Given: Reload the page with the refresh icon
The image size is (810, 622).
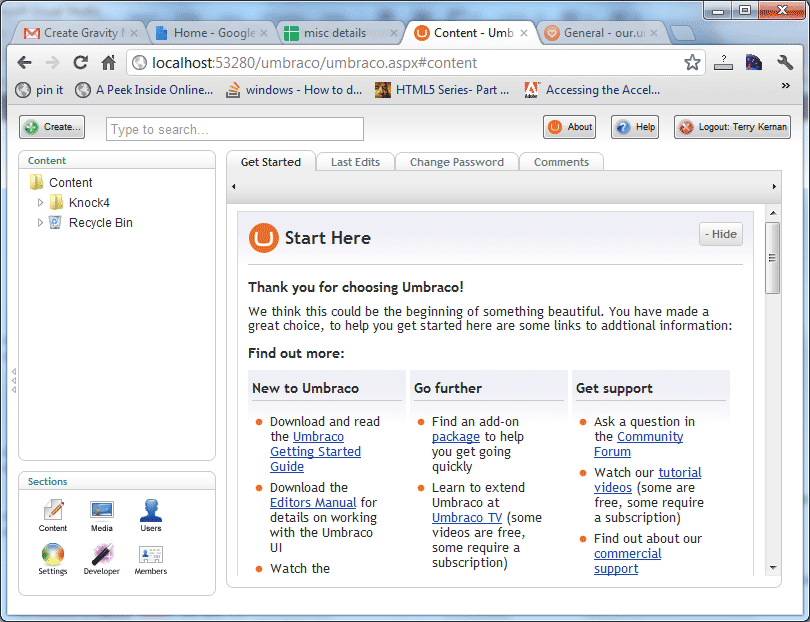Looking at the screenshot, I should tap(81, 63).
